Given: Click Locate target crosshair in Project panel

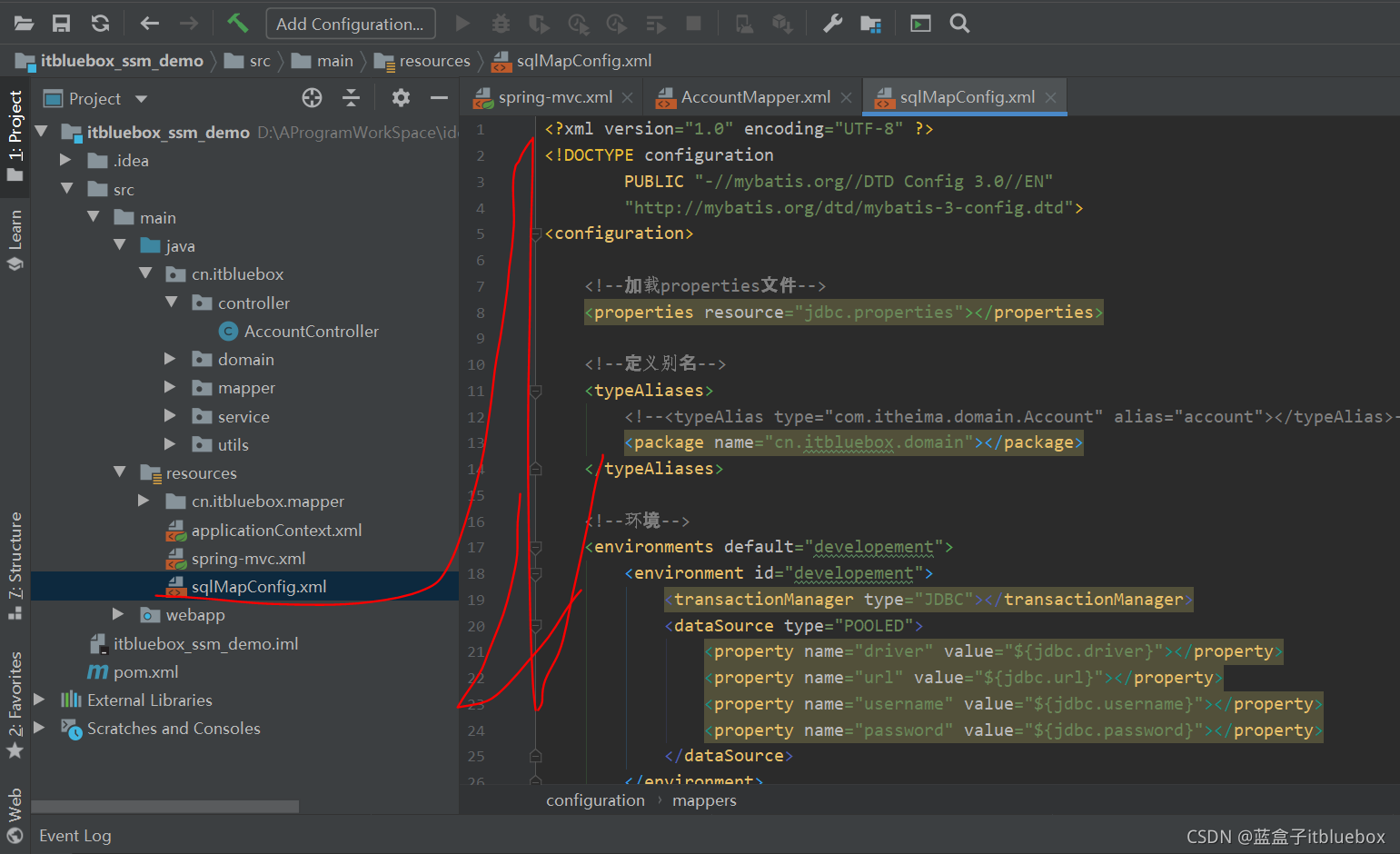Looking at the screenshot, I should click(x=312, y=98).
